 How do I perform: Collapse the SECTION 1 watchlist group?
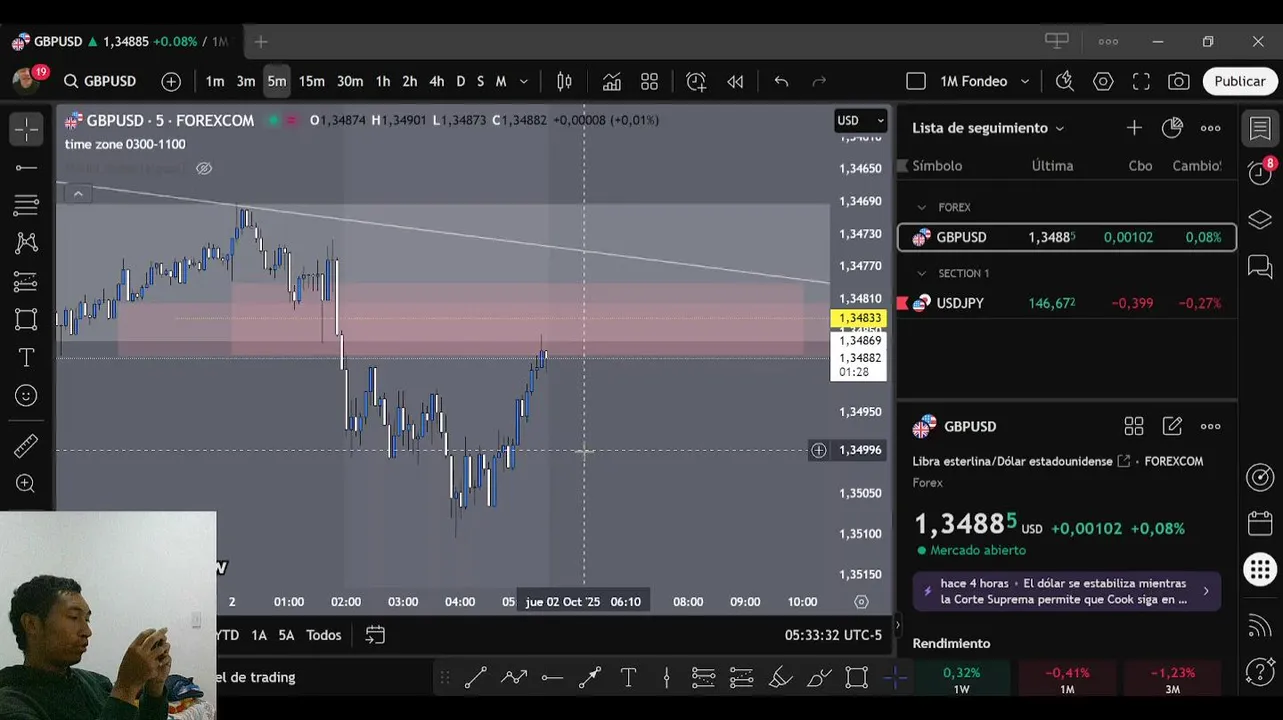(922, 273)
